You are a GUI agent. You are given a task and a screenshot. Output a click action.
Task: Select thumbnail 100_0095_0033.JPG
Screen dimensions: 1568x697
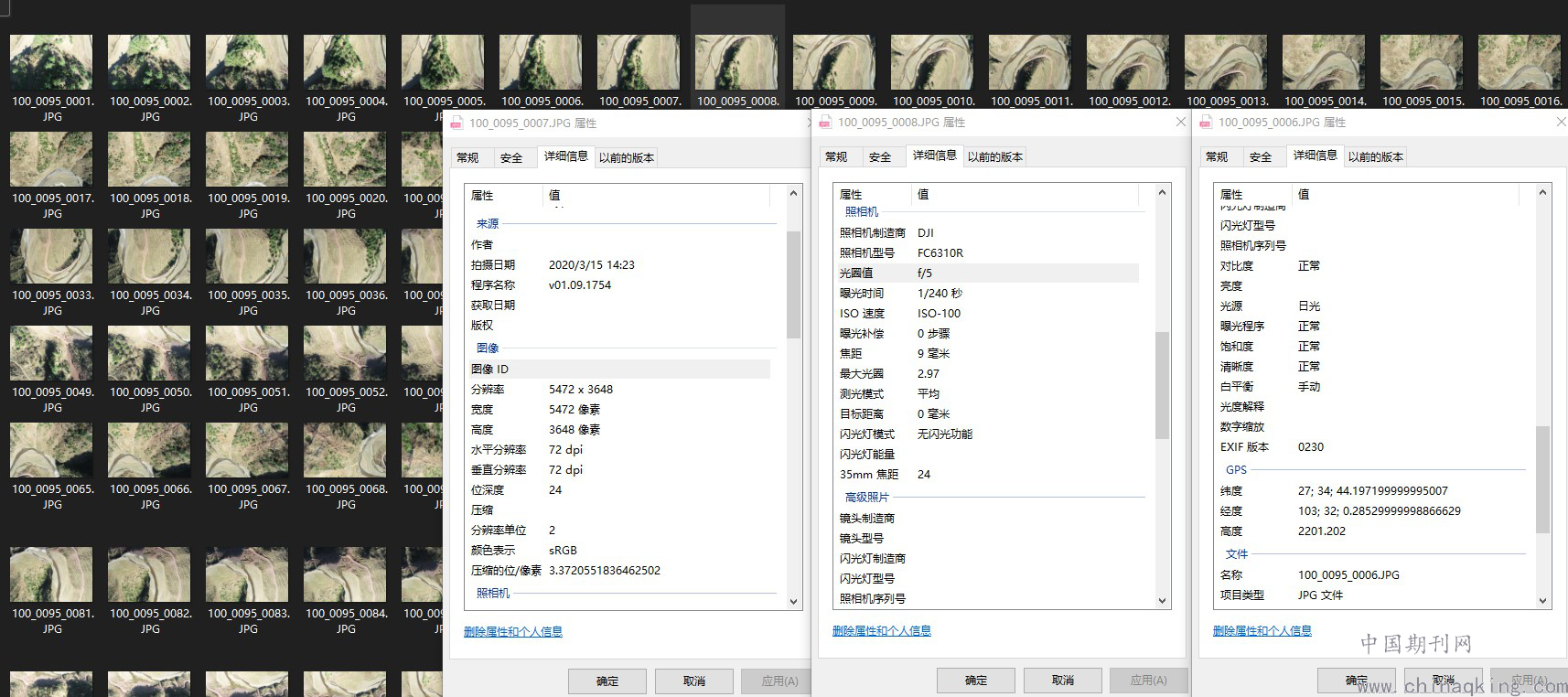51,256
